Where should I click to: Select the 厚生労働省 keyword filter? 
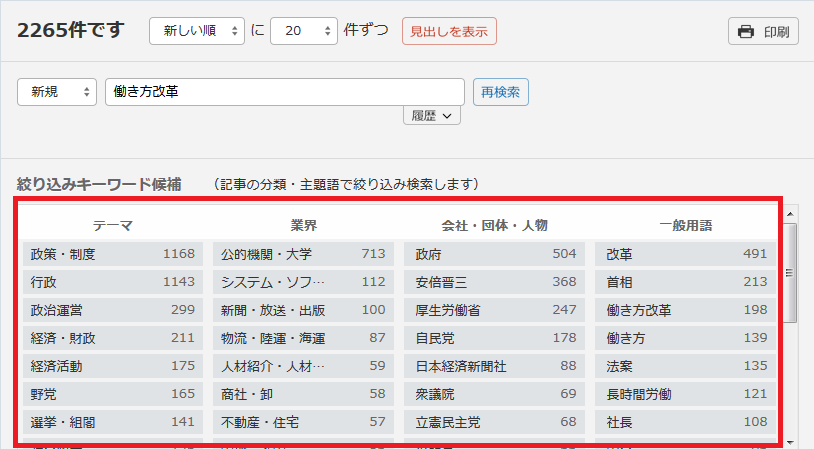494,310
